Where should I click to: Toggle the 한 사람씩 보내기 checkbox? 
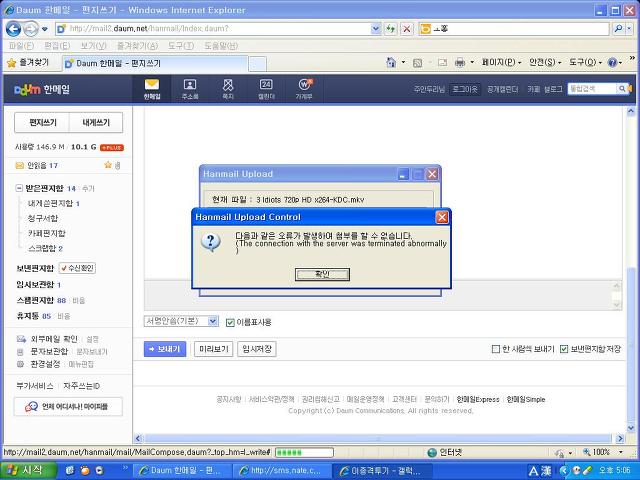click(496, 349)
